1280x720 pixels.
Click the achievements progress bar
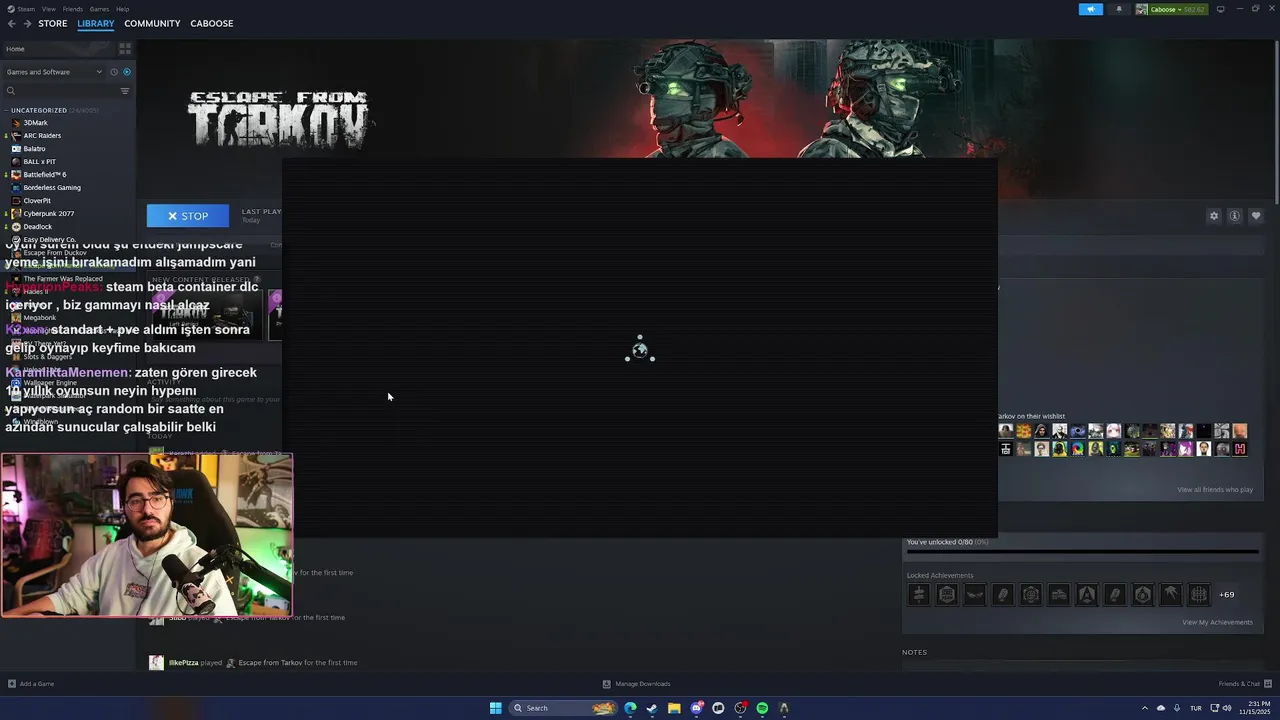[1082, 551]
